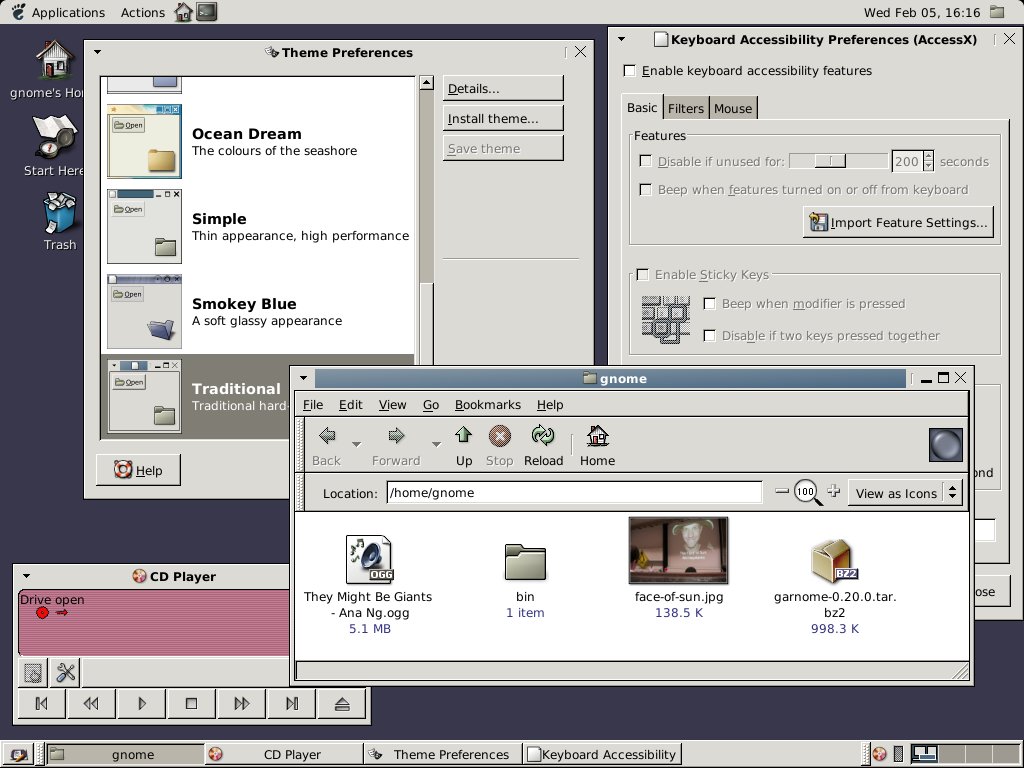Expand the Forward history dropdown arrow

coord(436,444)
